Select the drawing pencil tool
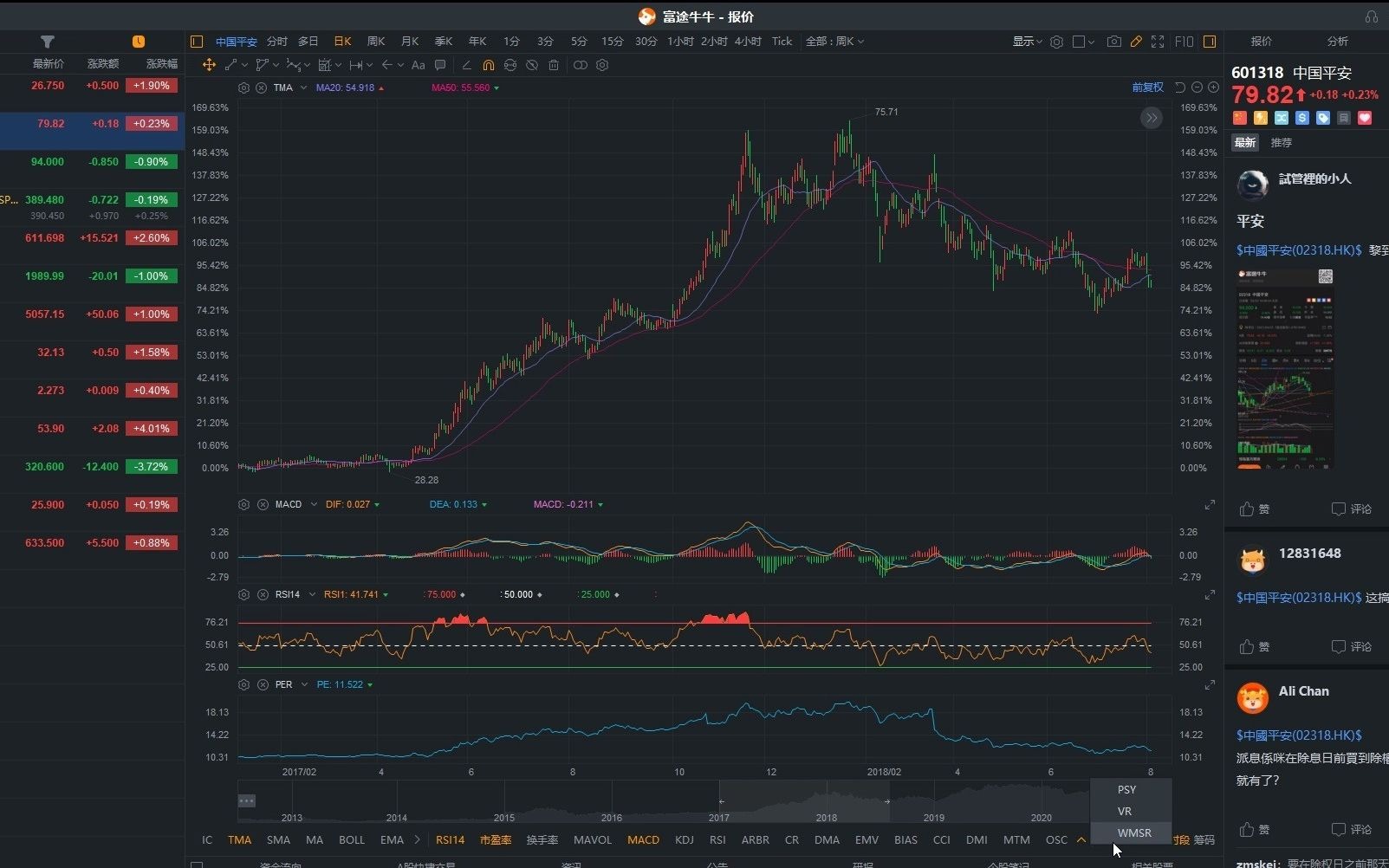This screenshot has width=1389, height=868. 1136,41
